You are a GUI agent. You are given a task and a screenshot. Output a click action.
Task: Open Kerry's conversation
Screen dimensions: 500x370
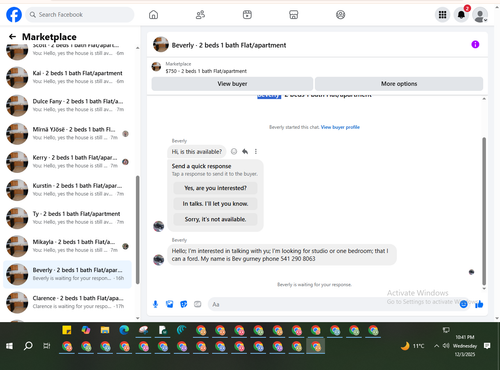pyautogui.click(x=68, y=162)
